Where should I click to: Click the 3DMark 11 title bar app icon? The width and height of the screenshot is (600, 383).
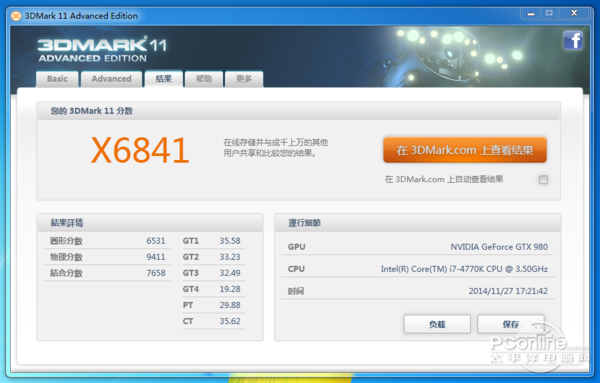(16, 16)
